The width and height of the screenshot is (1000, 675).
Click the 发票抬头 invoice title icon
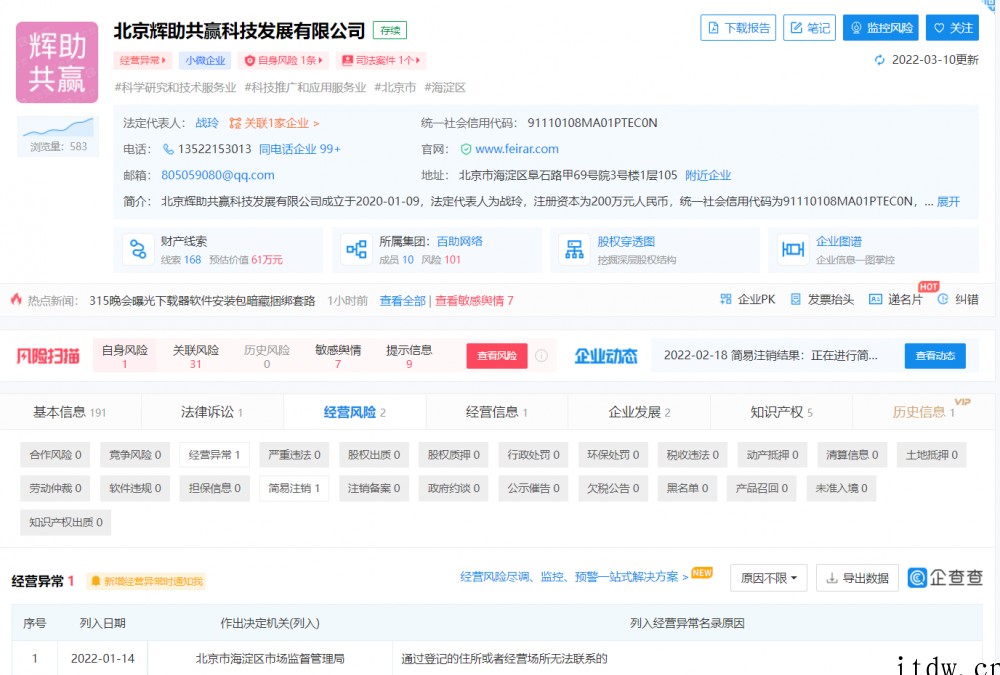(x=796, y=299)
